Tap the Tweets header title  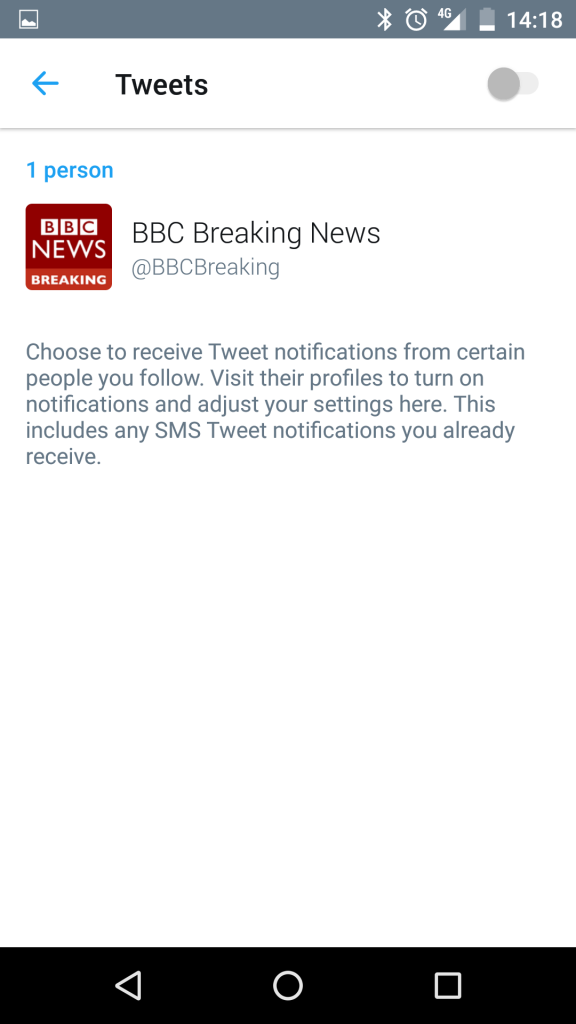(161, 84)
